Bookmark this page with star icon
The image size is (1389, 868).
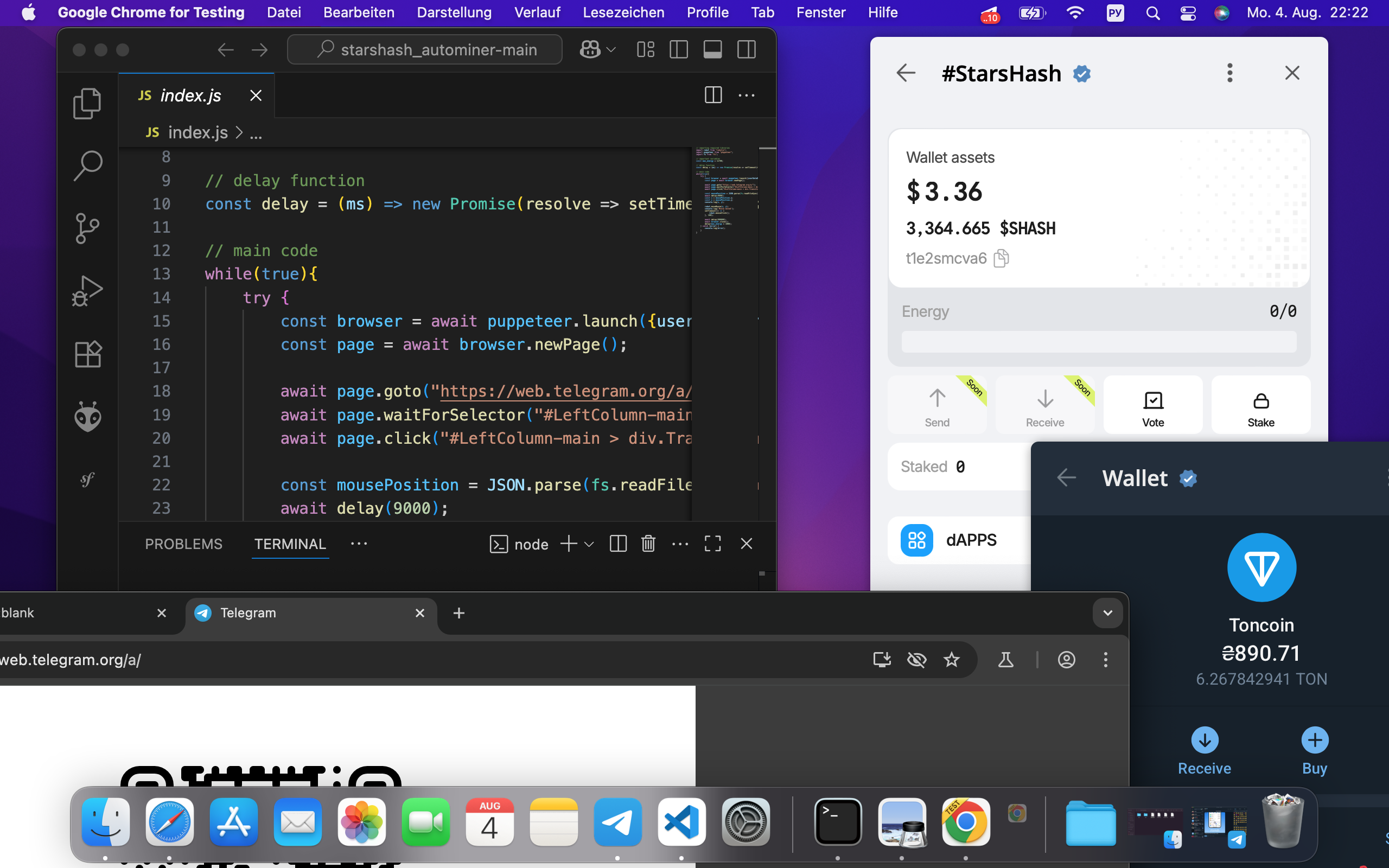952,660
